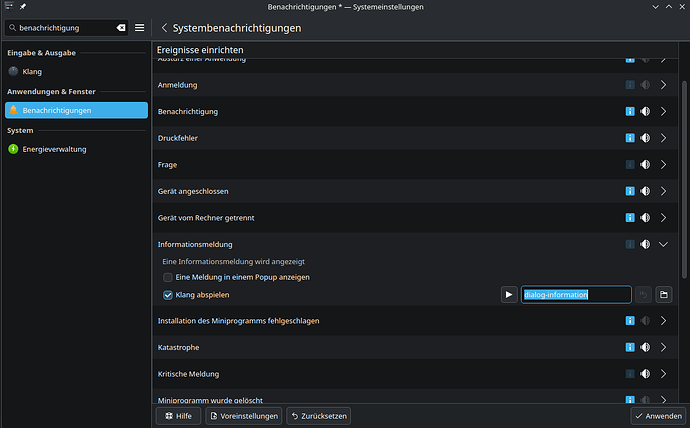Click the Voreinstellungen button
The height and width of the screenshot is (428, 690).
243,415
